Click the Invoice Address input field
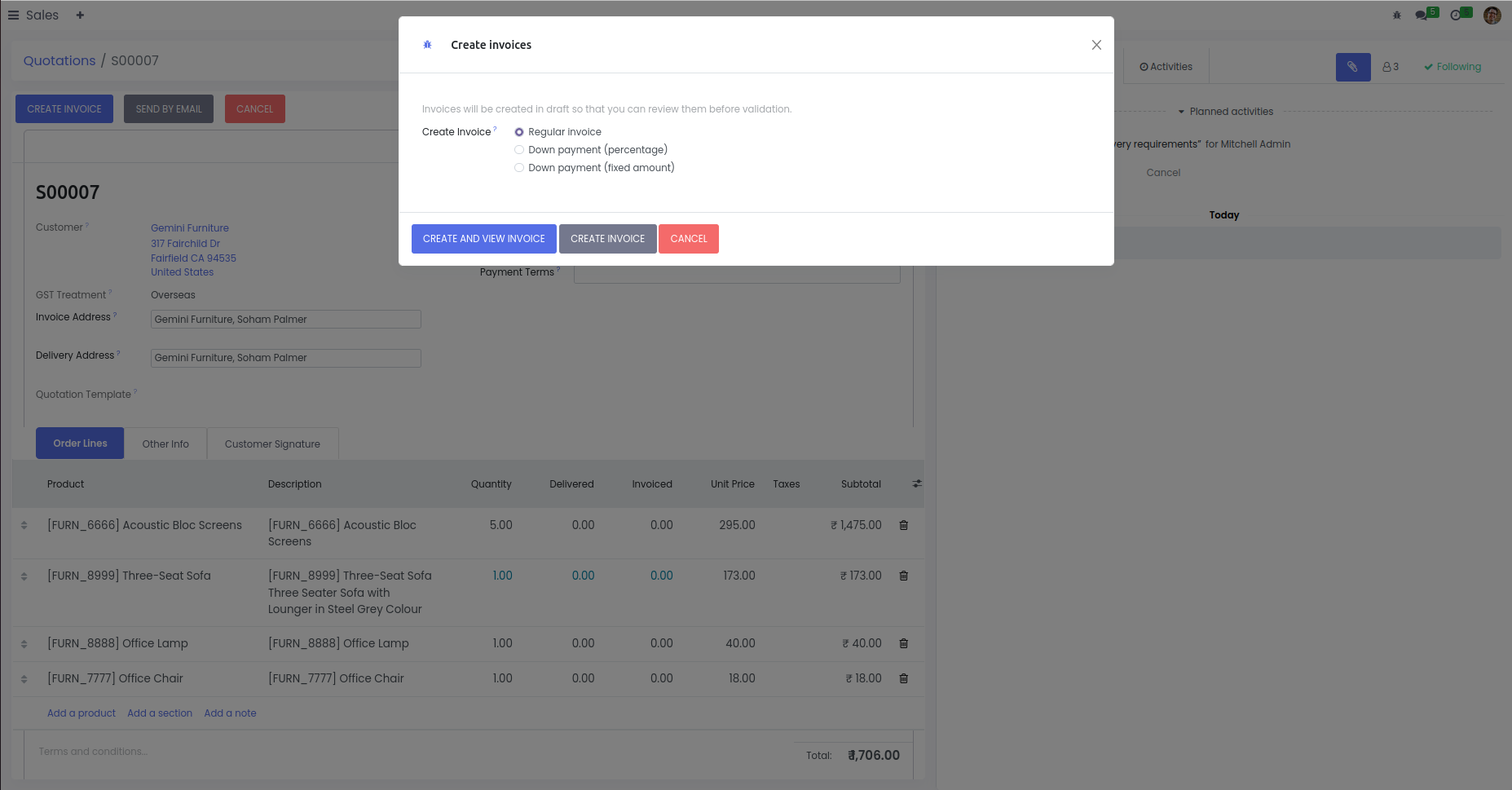 click(x=285, y=320)
